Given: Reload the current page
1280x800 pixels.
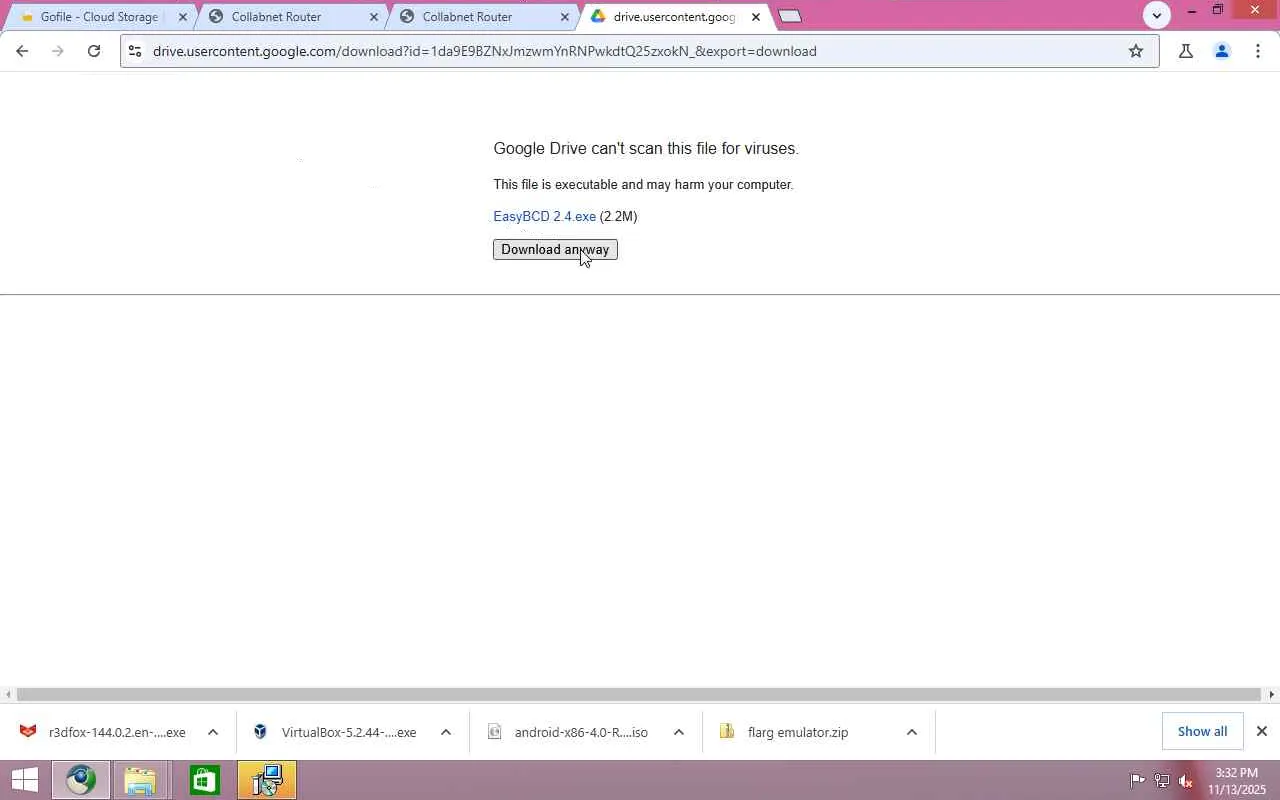Looking at the screenshot, I should point(94,51).
